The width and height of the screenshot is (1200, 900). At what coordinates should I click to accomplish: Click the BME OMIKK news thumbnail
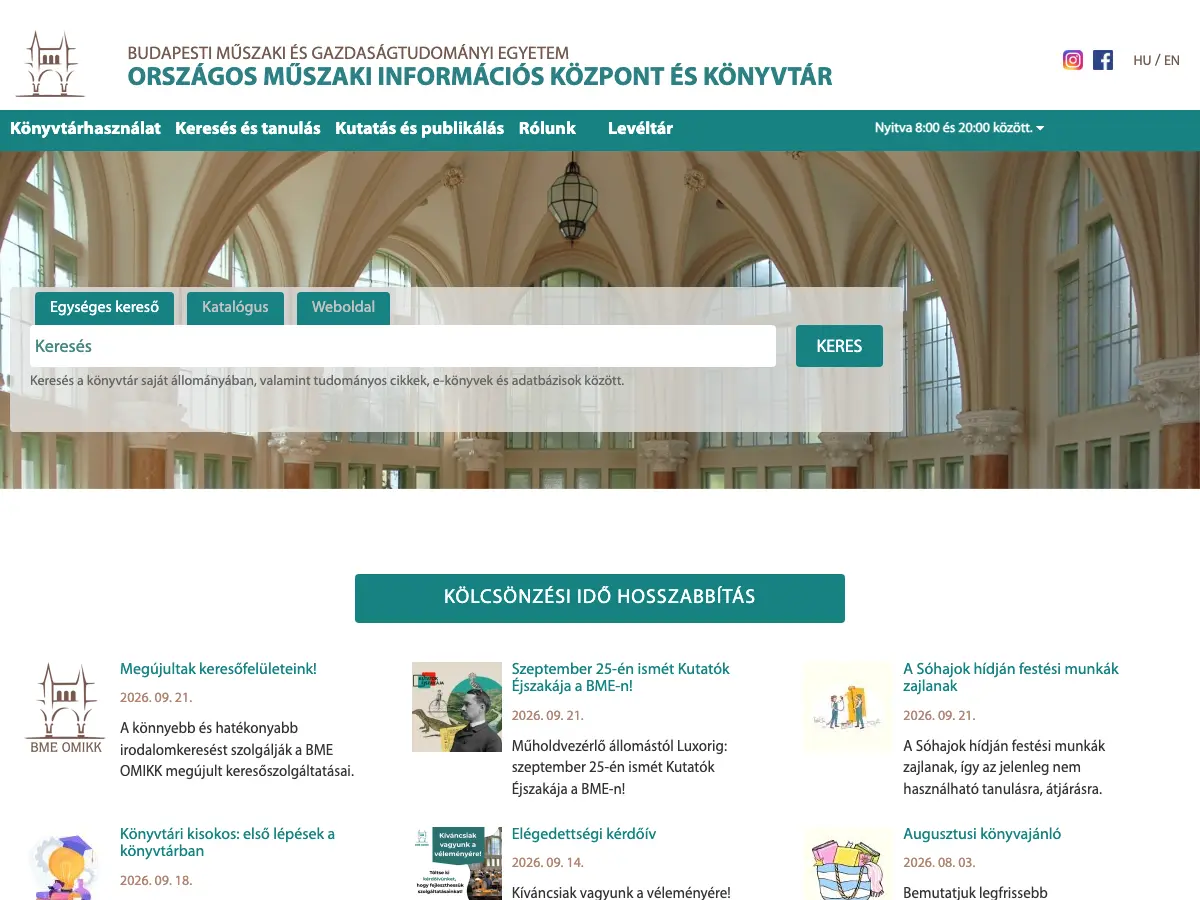click(65, 707)
